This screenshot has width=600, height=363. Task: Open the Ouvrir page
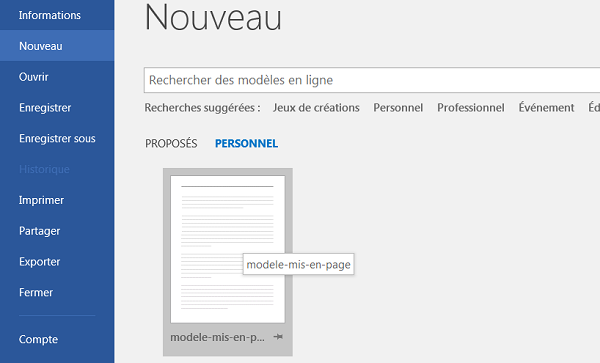(x=34, y=77)
